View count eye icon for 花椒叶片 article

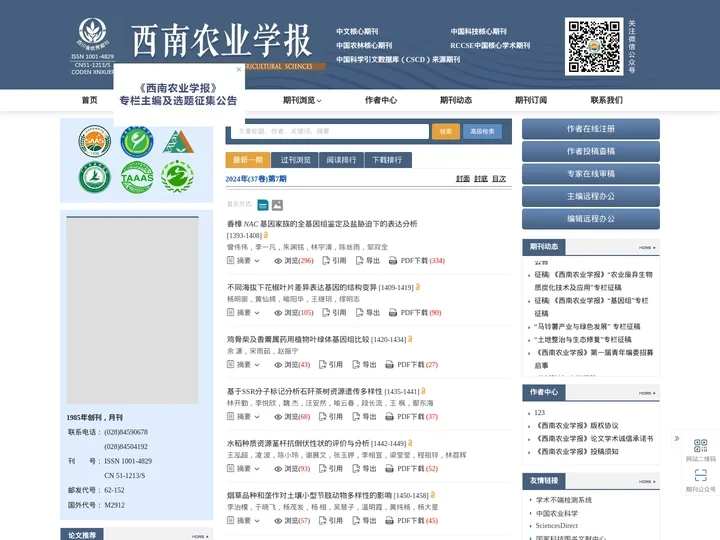coord(278,313)
